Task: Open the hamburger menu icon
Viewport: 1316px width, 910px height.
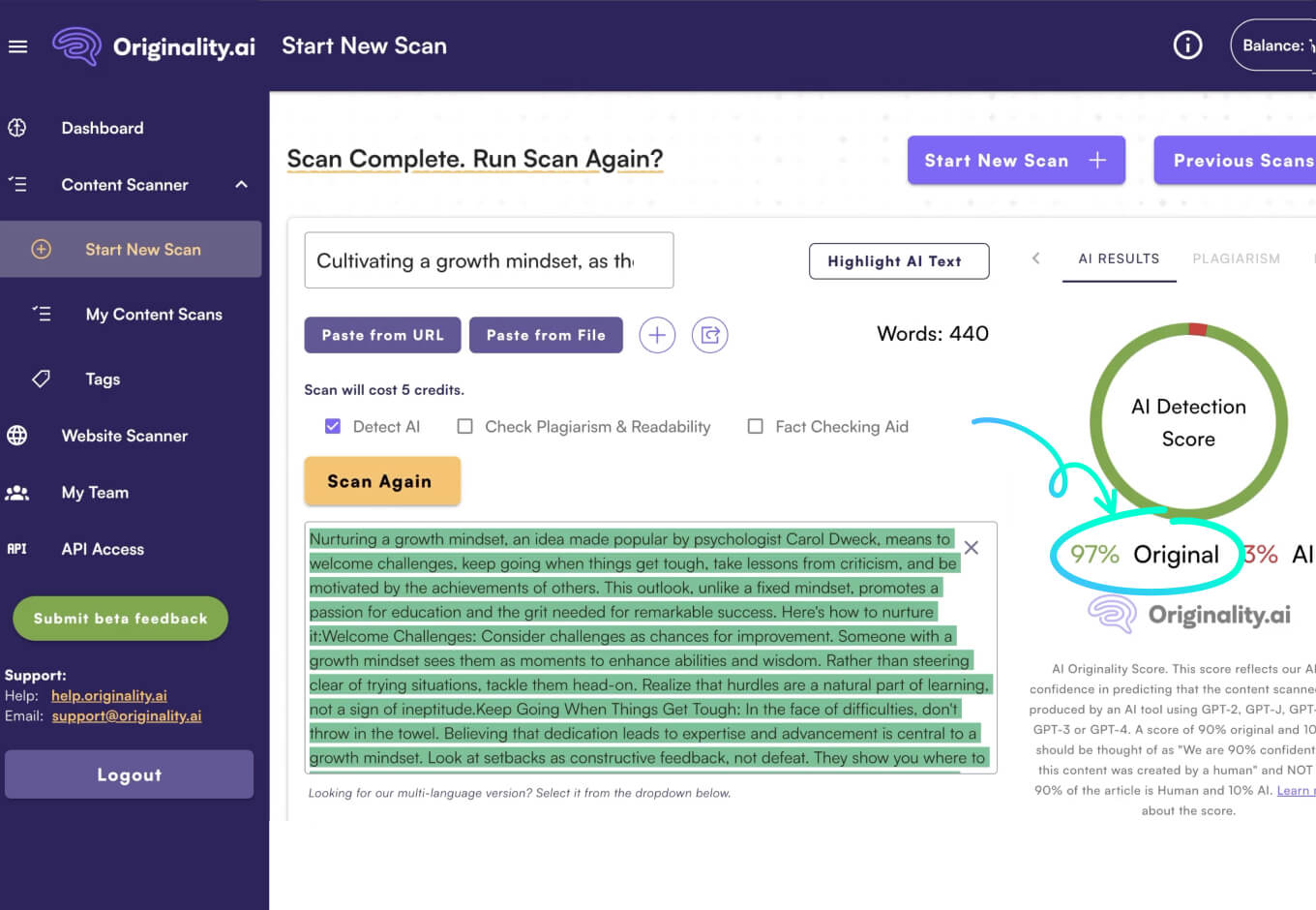Action: [x=17, y=46]
